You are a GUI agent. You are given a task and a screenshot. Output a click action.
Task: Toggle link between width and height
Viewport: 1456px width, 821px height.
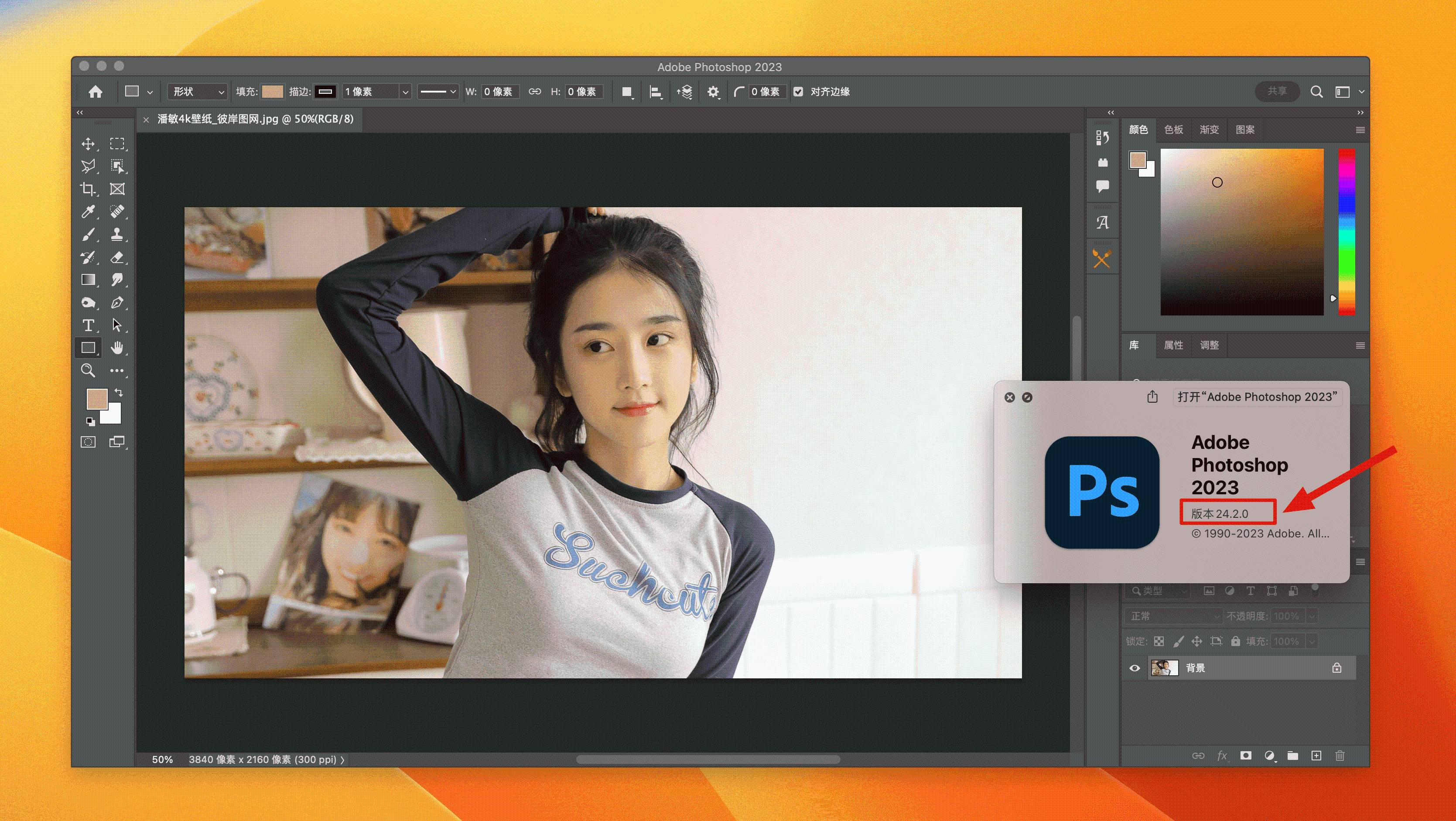point(535,92)
